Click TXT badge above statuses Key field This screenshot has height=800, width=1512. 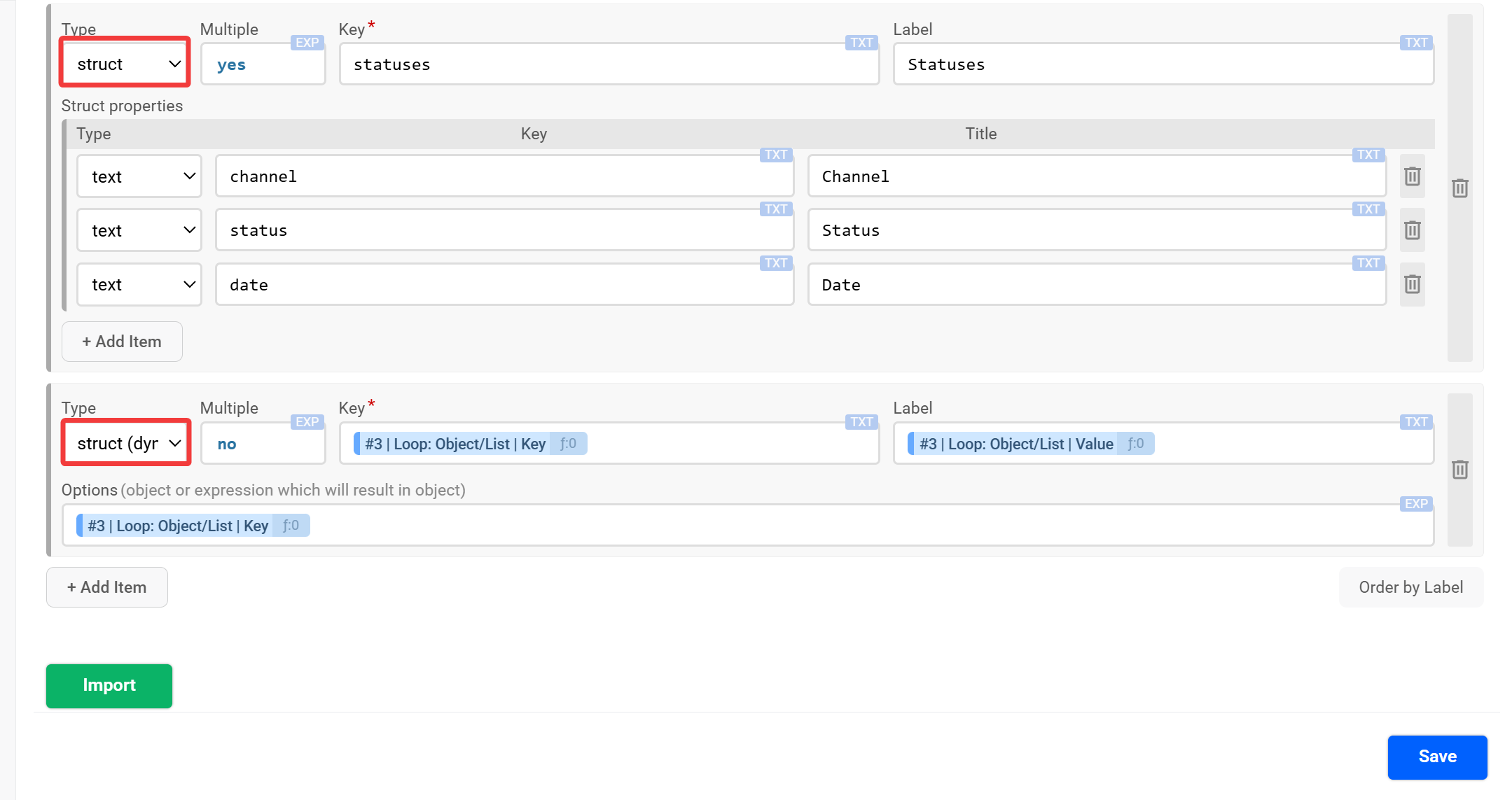tap(861, 43)
